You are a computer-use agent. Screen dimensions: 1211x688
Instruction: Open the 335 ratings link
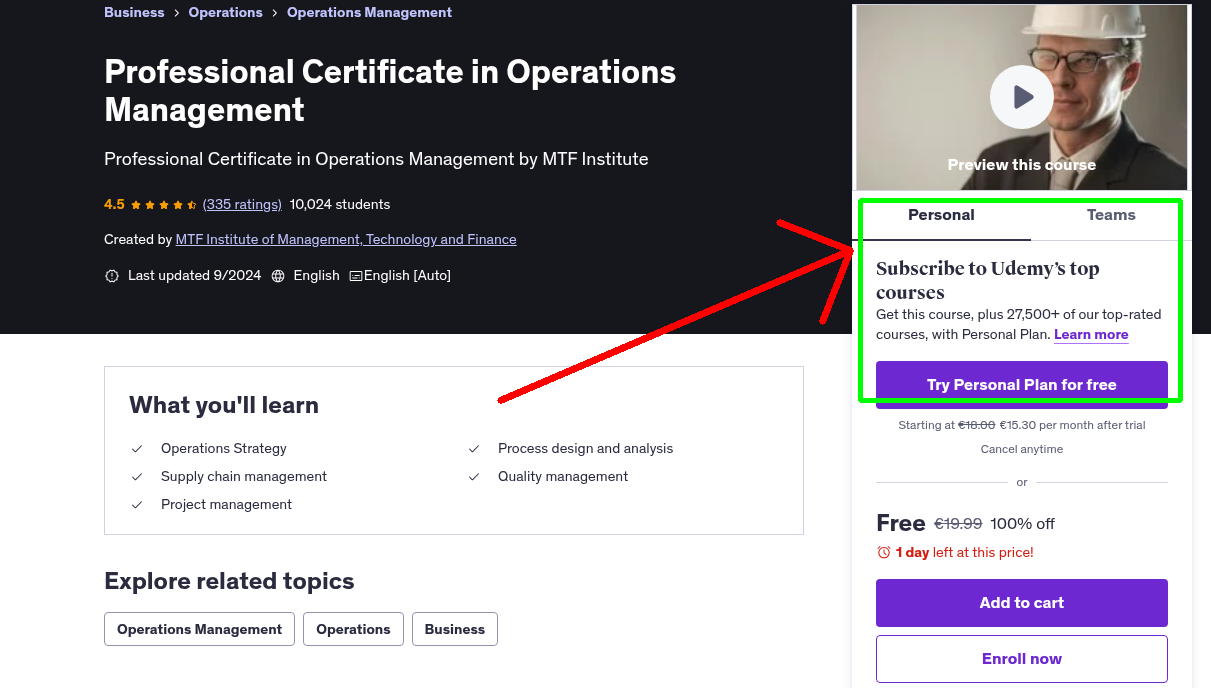point(242,204)
